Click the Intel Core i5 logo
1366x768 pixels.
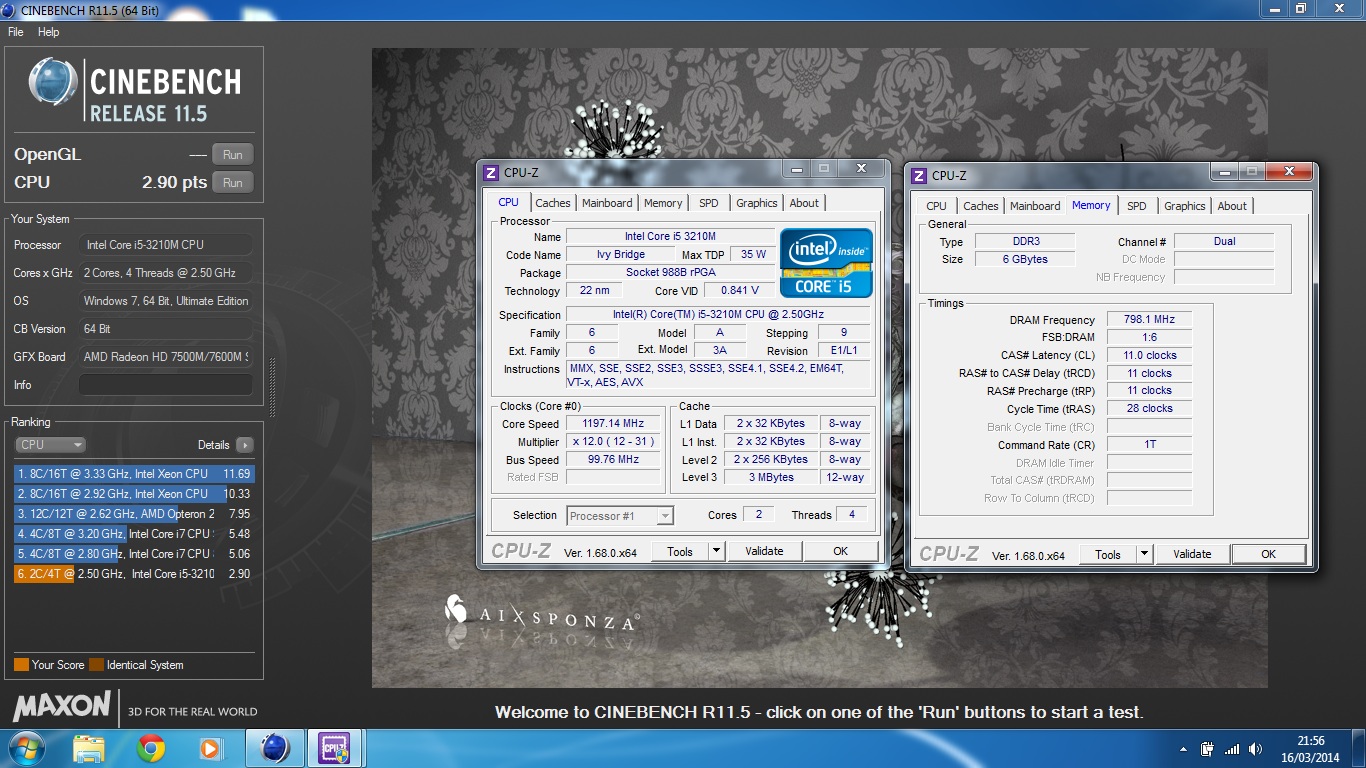827,263
